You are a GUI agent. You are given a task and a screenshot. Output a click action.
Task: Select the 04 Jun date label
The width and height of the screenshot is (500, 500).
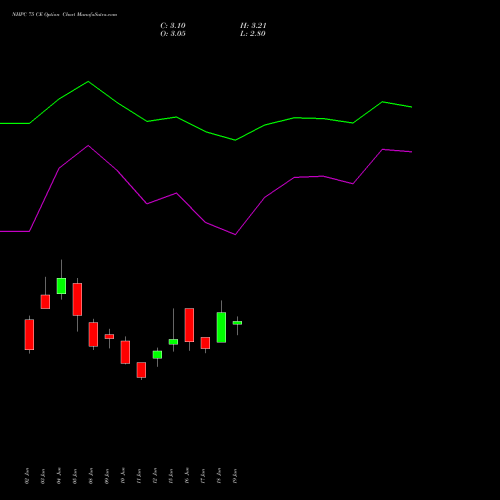point(59,476)
